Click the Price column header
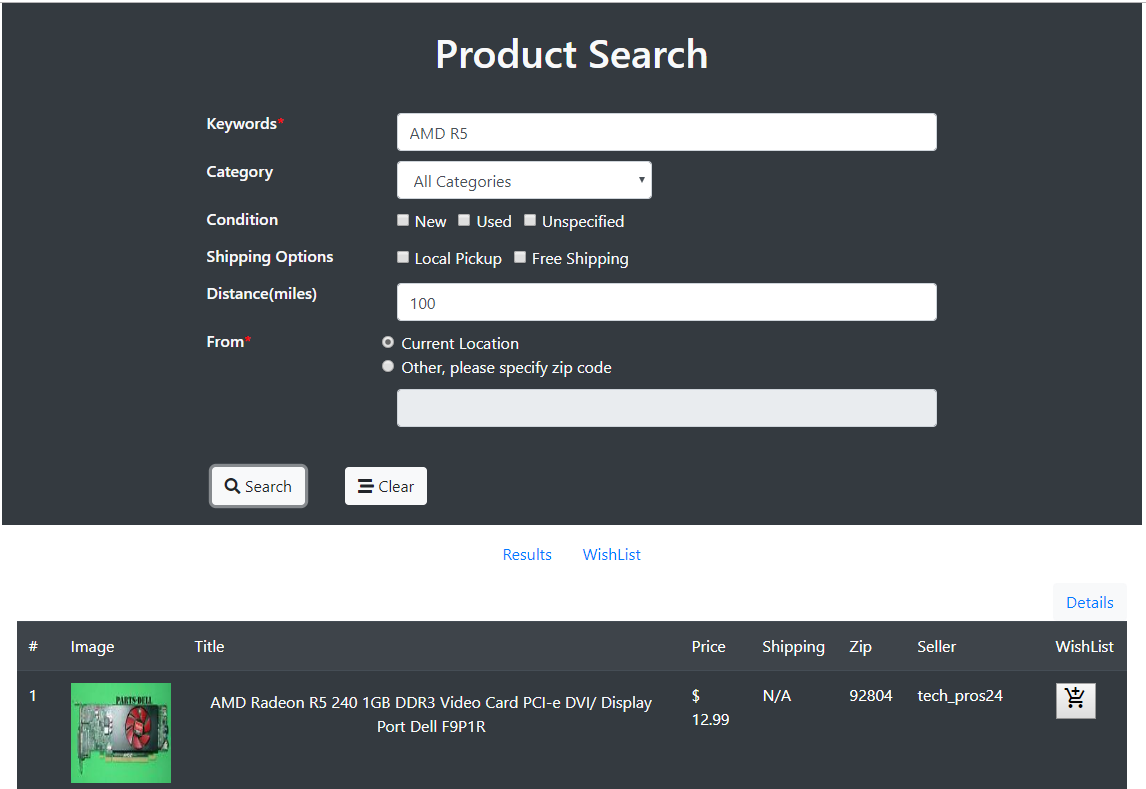This screenshot has width=1146, height=789. point(708,647)
